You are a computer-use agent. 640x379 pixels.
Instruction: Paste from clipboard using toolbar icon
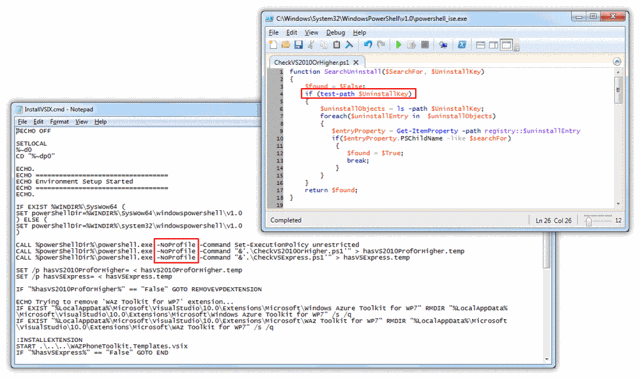point(336,45)
